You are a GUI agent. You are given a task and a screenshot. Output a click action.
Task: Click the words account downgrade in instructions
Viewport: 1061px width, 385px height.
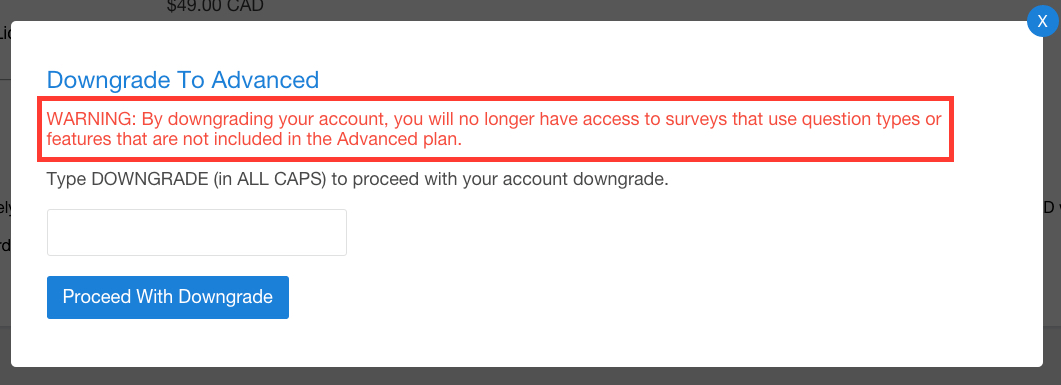(598, 181)
